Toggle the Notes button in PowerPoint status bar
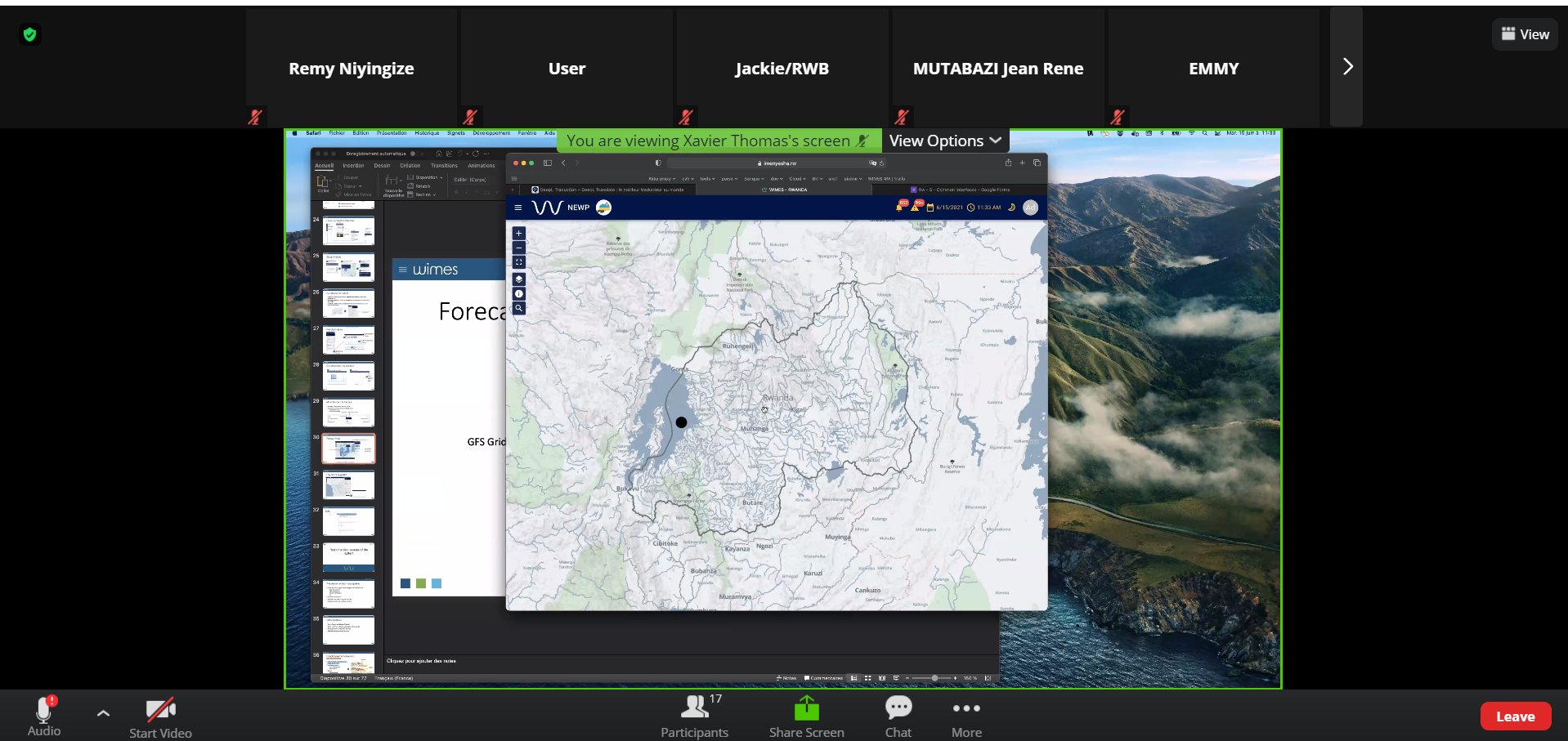The width and height of the screenshot is (1568, 741). click(x=786, y=678)
